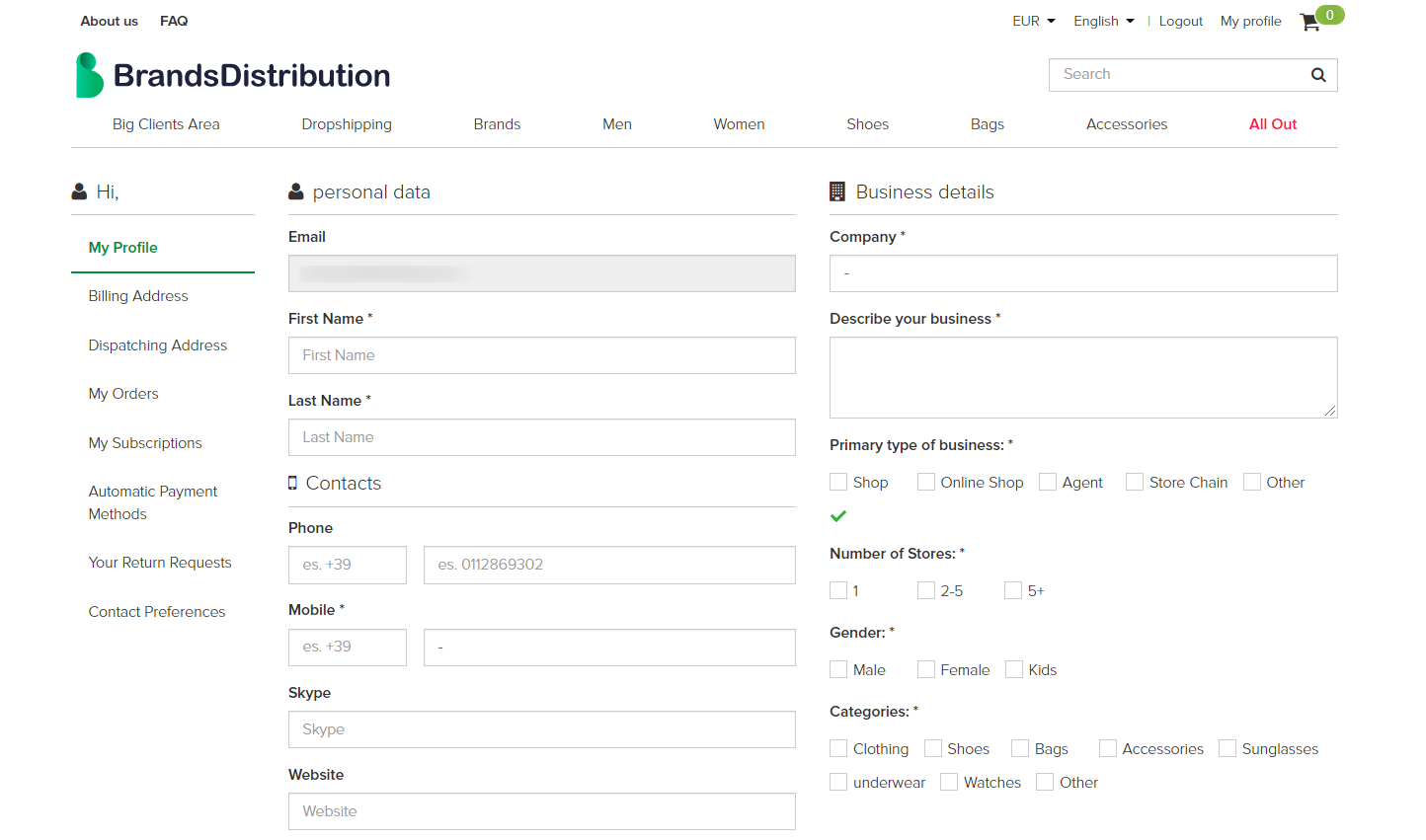Click the First Name input field
Viewport: 1426px width, 840px height.
click(x=541, y=355)
